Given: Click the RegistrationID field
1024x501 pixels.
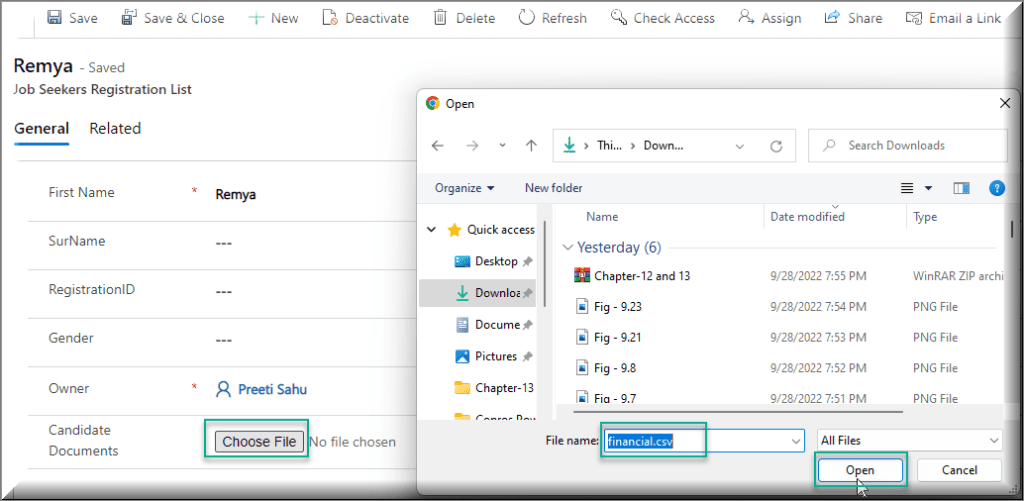Looking at the screenshot, I should (x=224, y=291).
